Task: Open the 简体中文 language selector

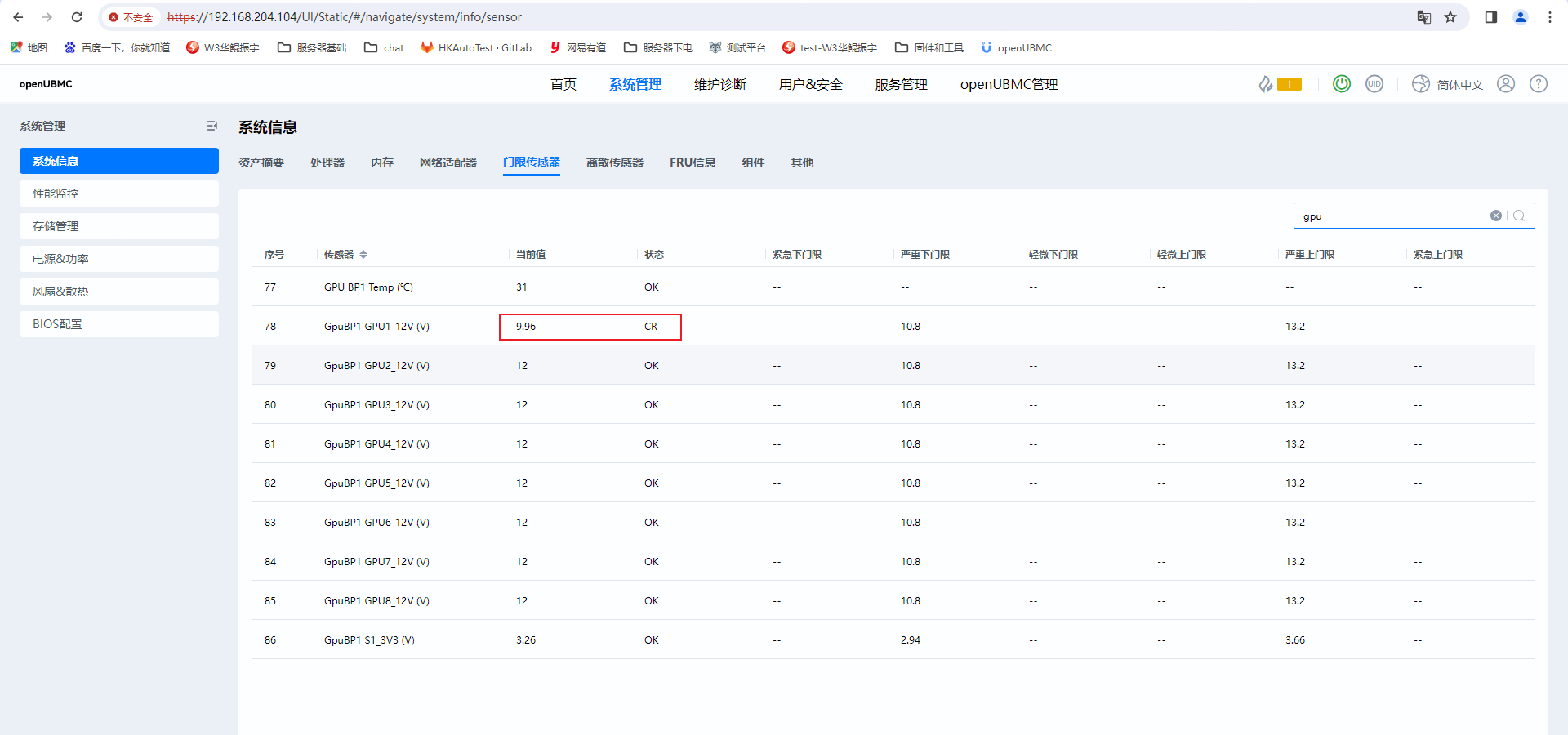Action: point(1447,84)
